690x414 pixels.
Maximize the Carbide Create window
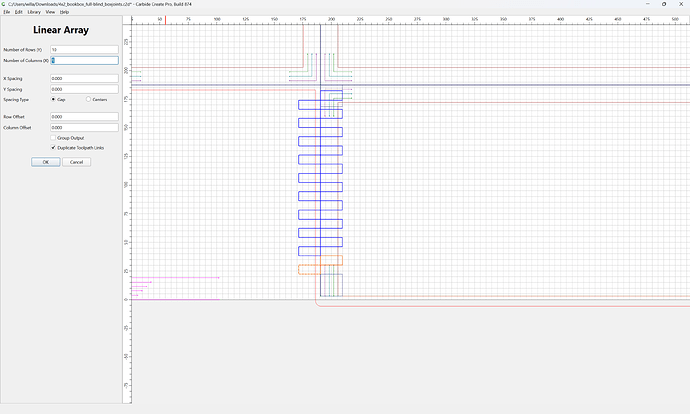(x=664, y=4)
